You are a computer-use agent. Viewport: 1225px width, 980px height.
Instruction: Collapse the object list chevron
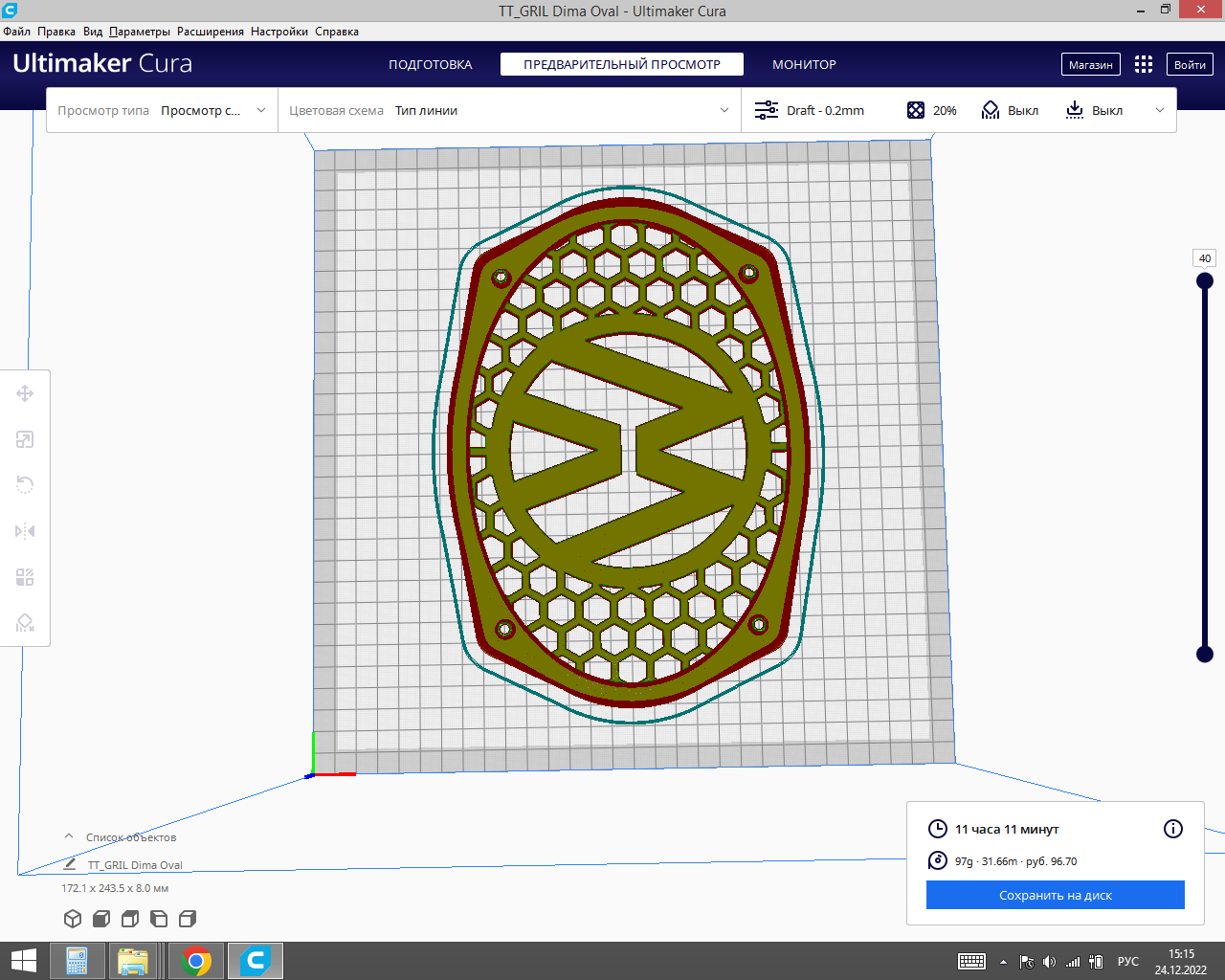[x=69, y=836]
